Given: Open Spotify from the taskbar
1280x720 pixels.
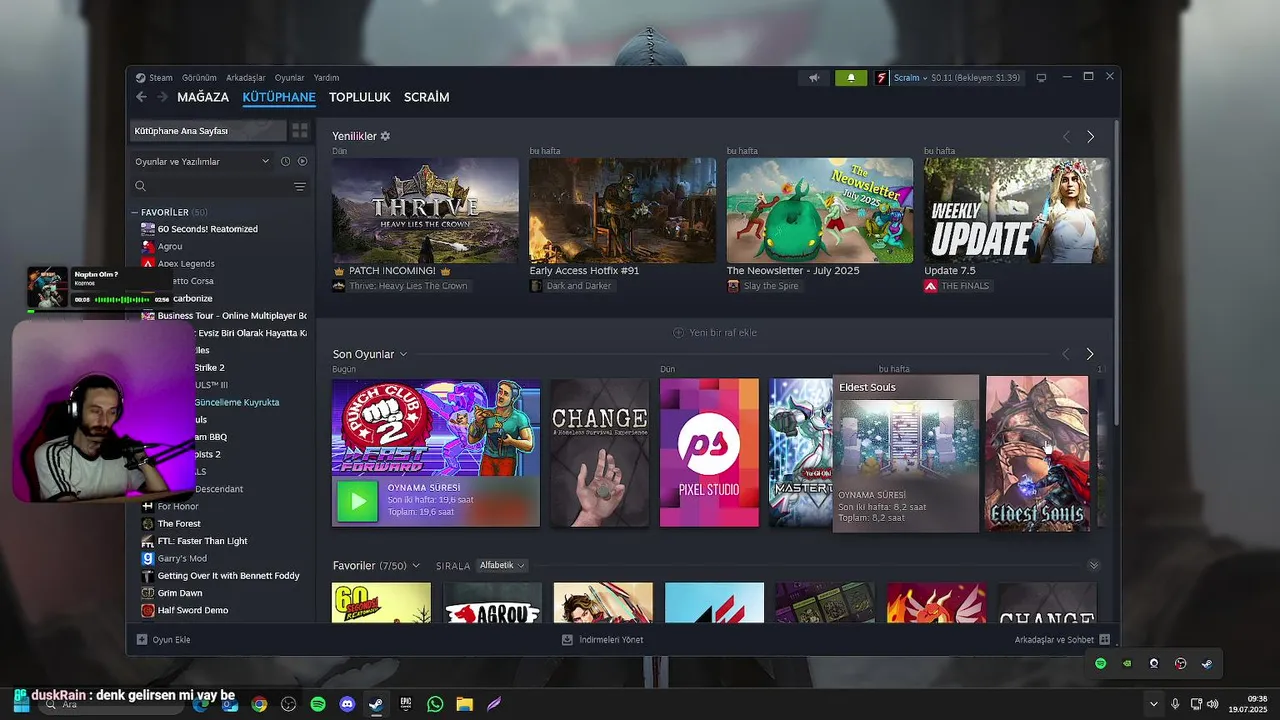Looking at the screenshot, I should [x=318, y=704].
